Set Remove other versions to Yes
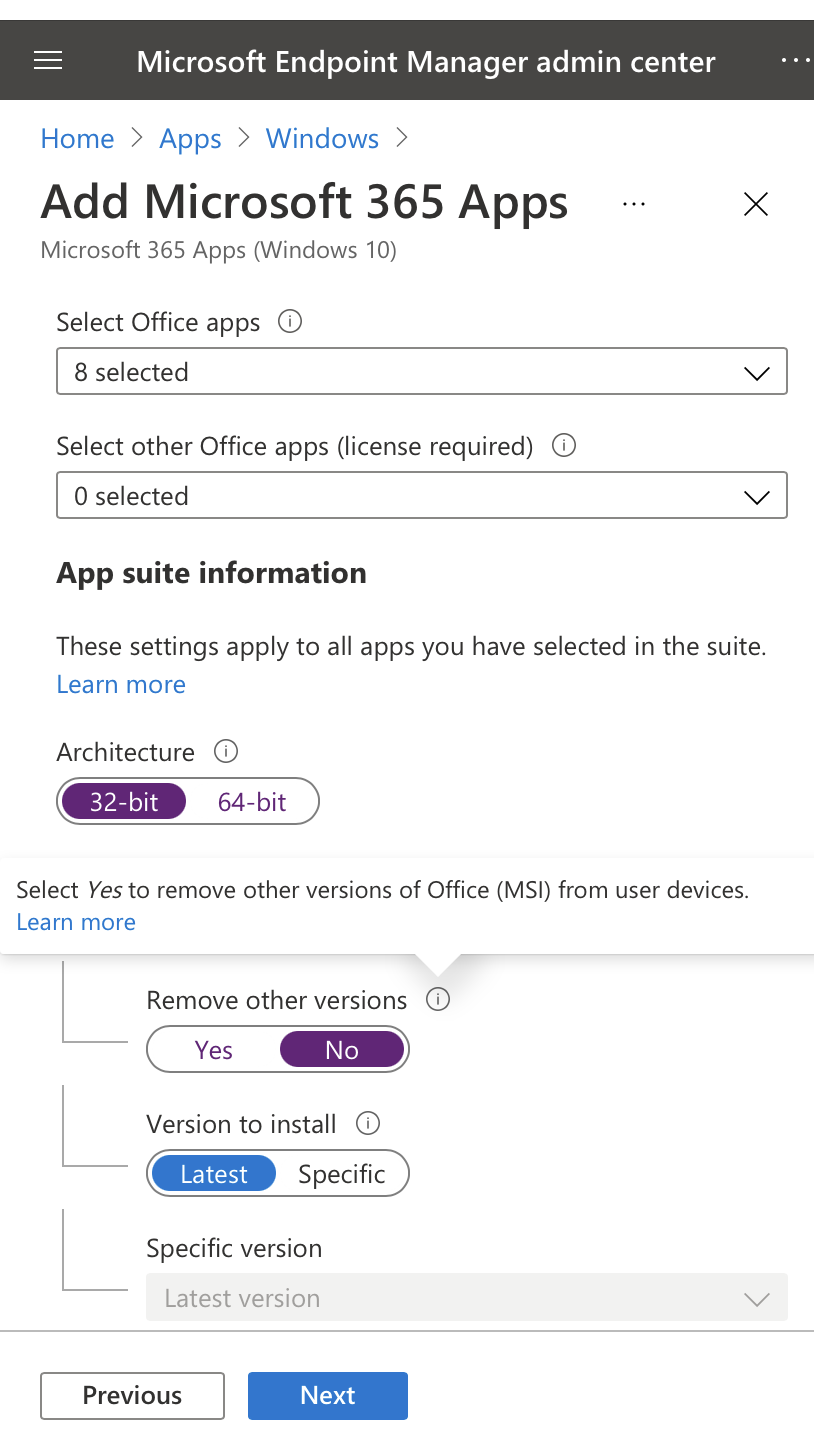 click(x=213, y=1049)
